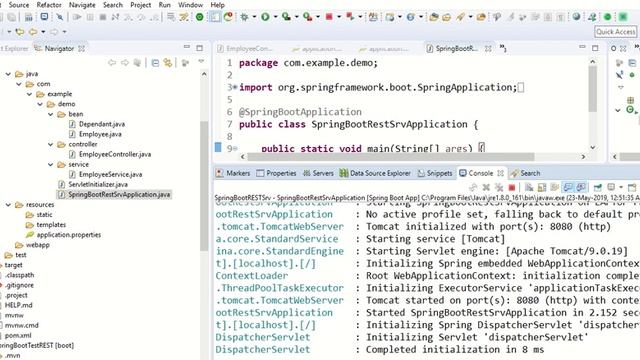
Task: Toggle Show Console on standard error change
Action: (x=581, y=187)
